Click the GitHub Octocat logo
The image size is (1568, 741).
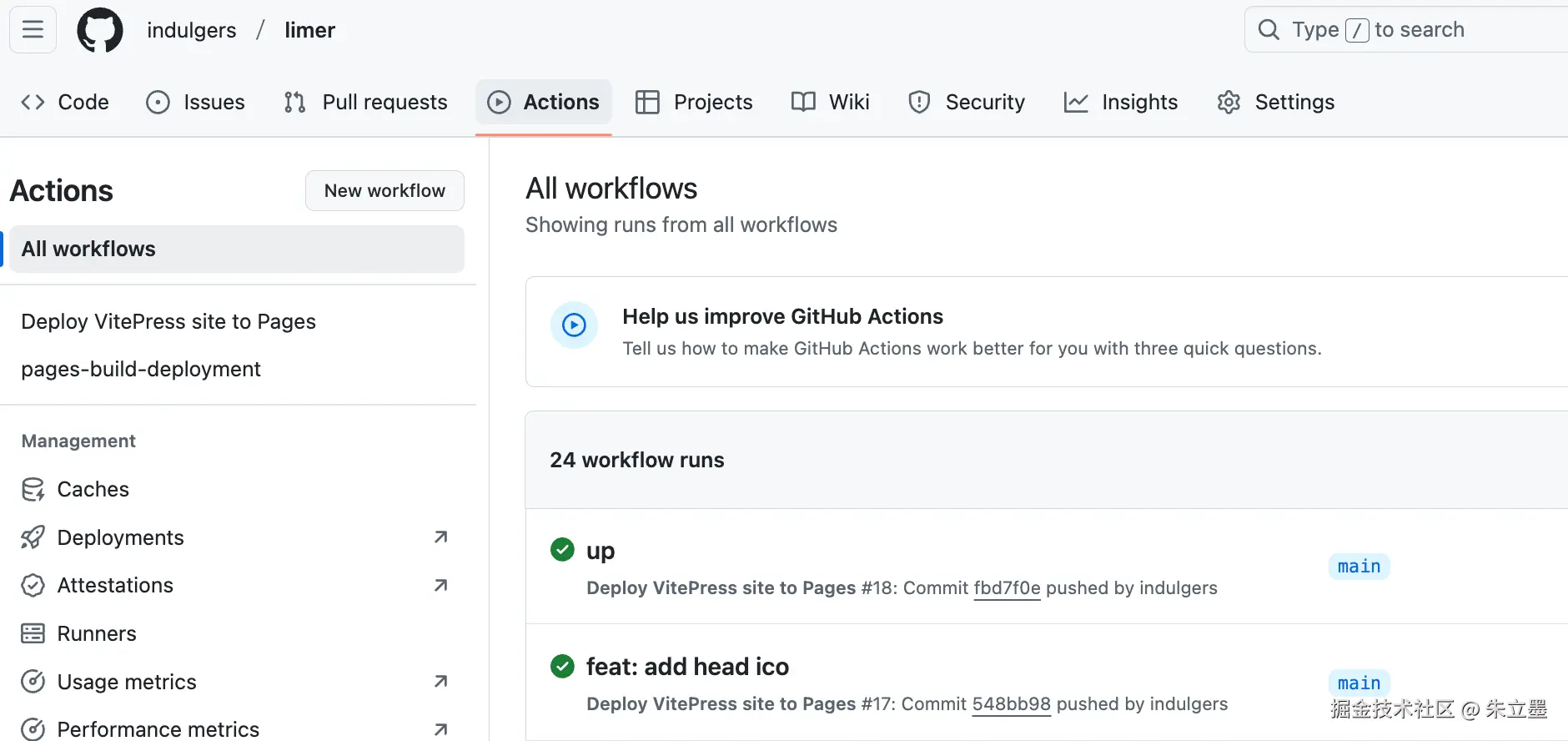pyautogui.click(x=100, y=30)
